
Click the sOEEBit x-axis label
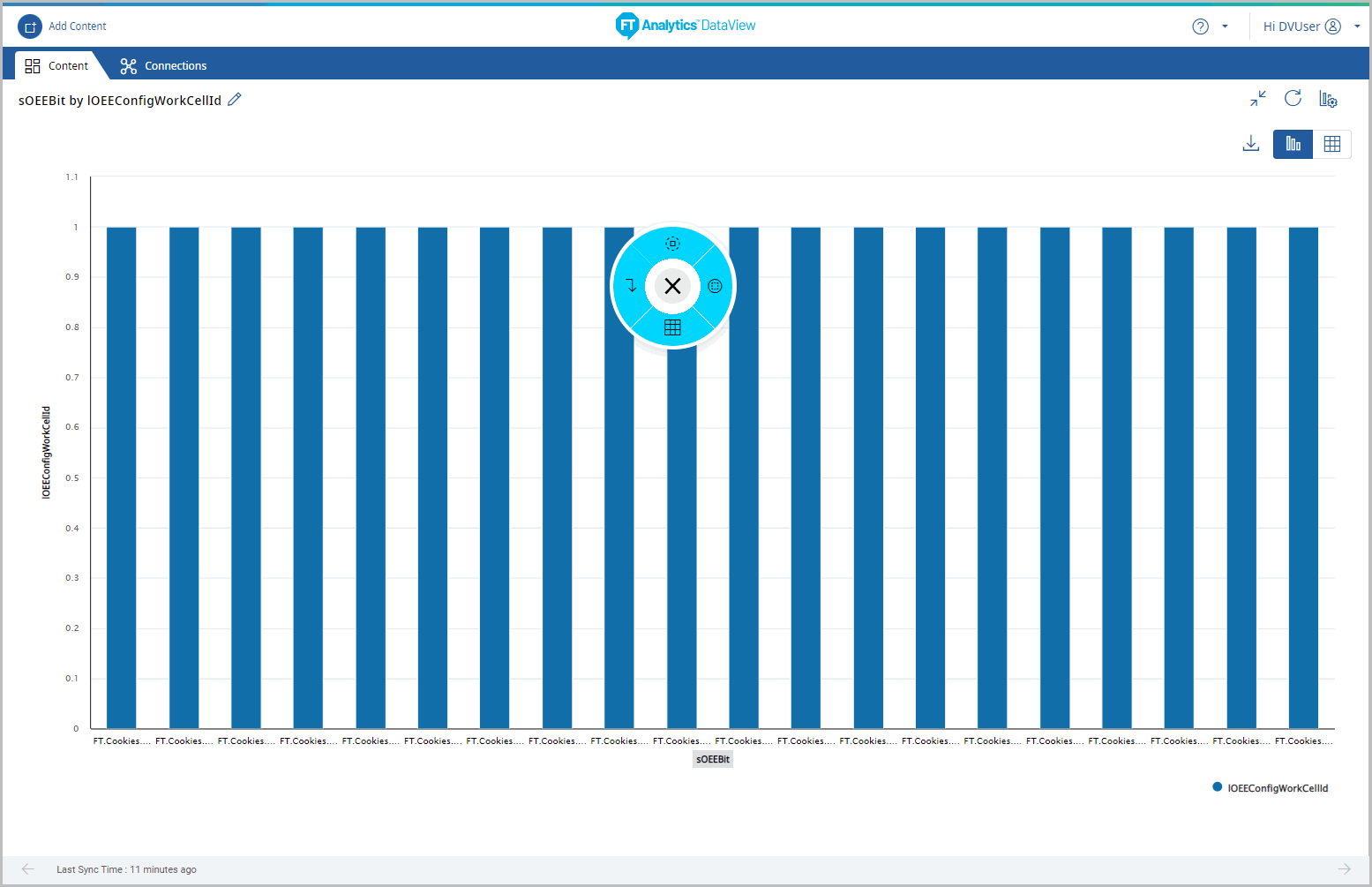[712, 759]
